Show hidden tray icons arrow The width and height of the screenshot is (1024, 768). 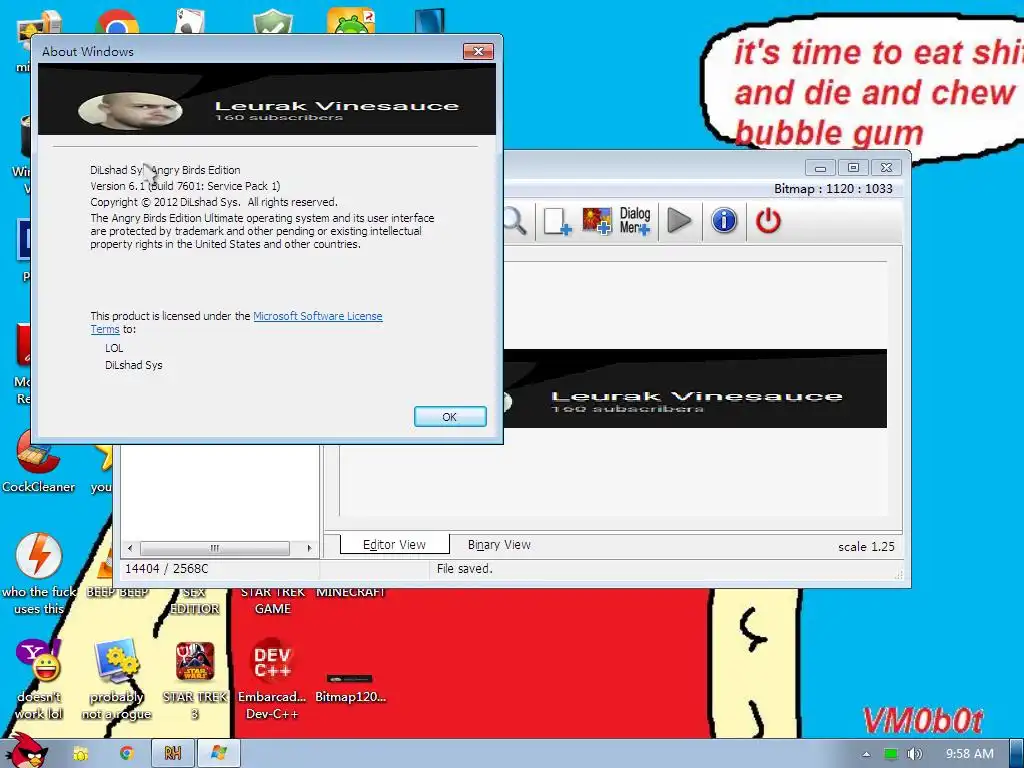(x=866, y=754)
